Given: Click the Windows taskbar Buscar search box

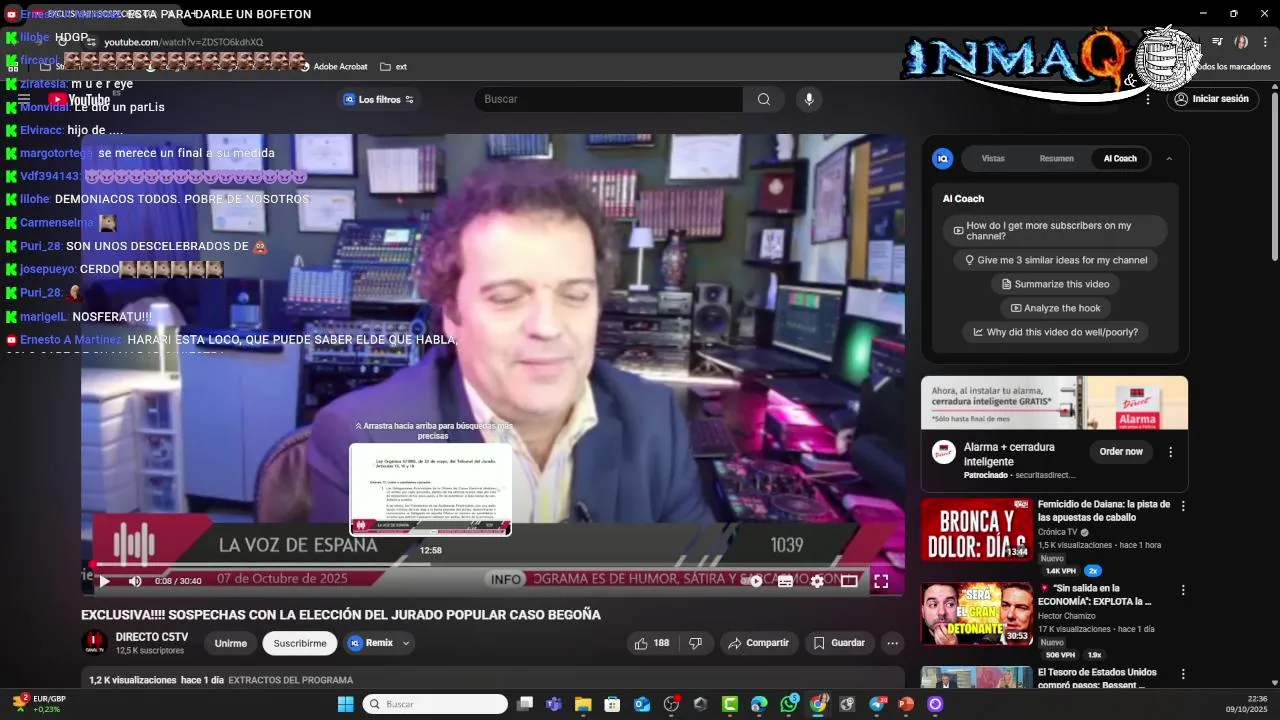Looking at the screenshot, I should [x=436, y=704].
